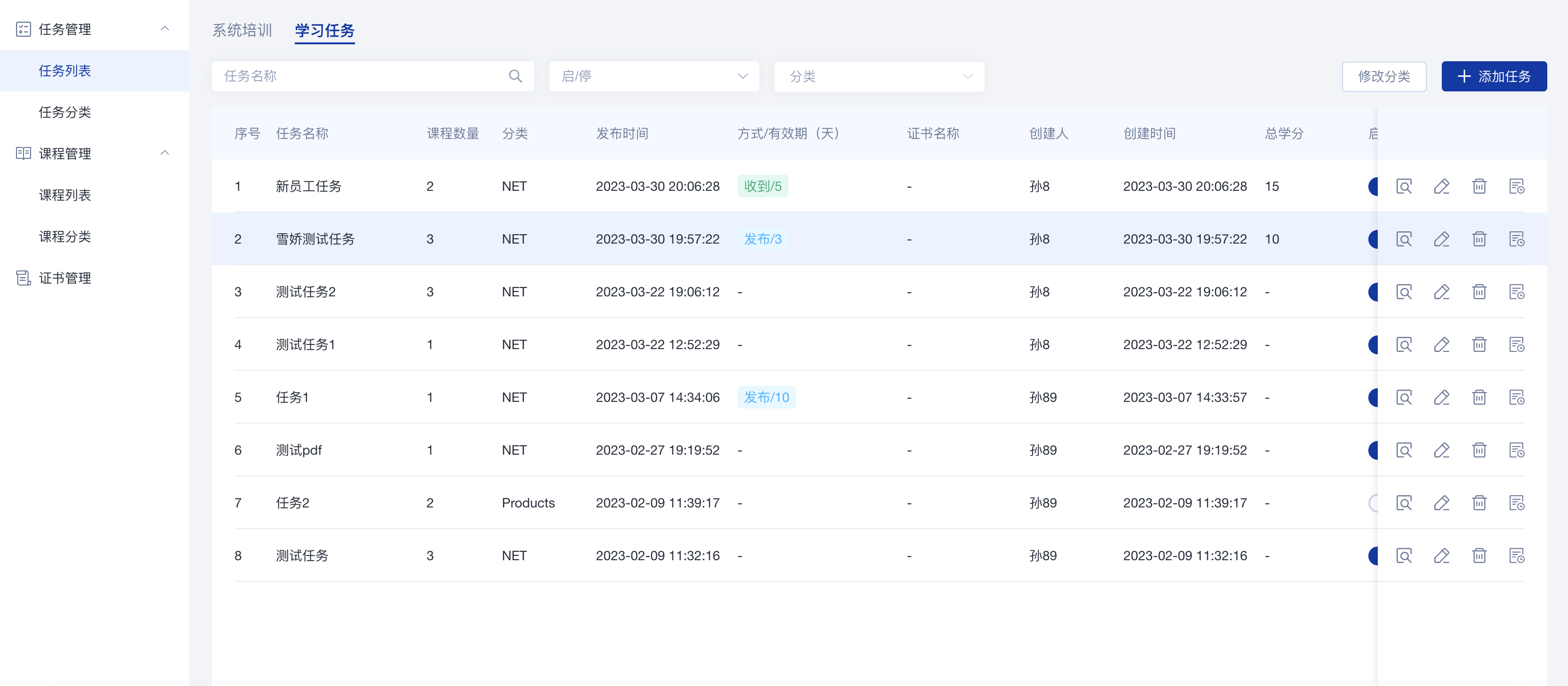Toggle enable switch for 新员工任务

pyautogui.click(x=1373, y=187)
